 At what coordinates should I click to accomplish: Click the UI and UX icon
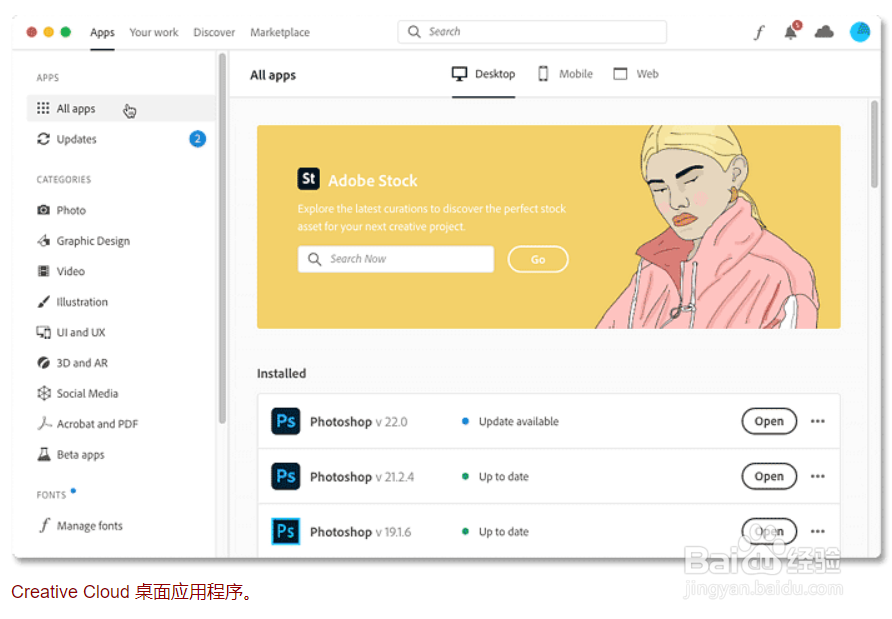[43, 332]
